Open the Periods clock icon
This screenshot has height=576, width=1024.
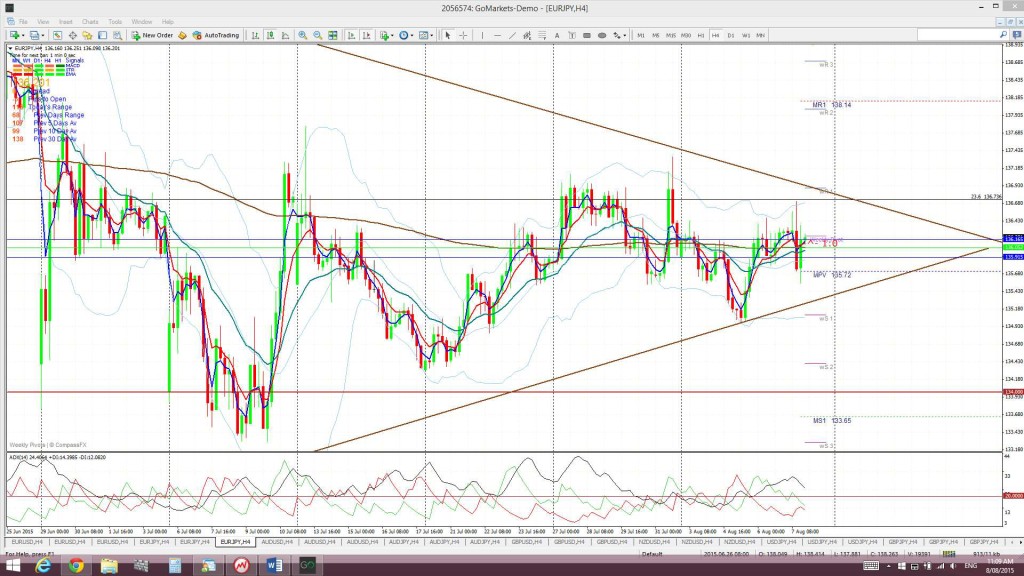pyautogui.click(x=404, y=35)
